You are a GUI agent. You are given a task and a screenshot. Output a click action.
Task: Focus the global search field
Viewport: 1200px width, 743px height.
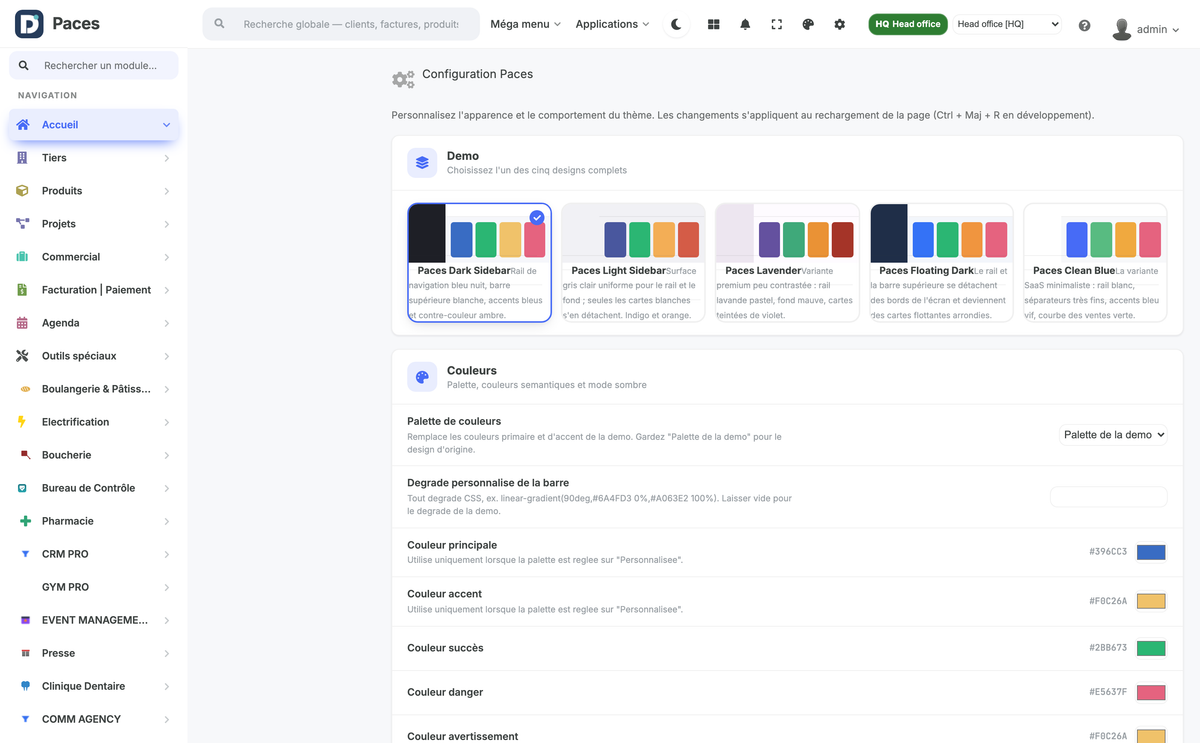[x=341, y=24]
